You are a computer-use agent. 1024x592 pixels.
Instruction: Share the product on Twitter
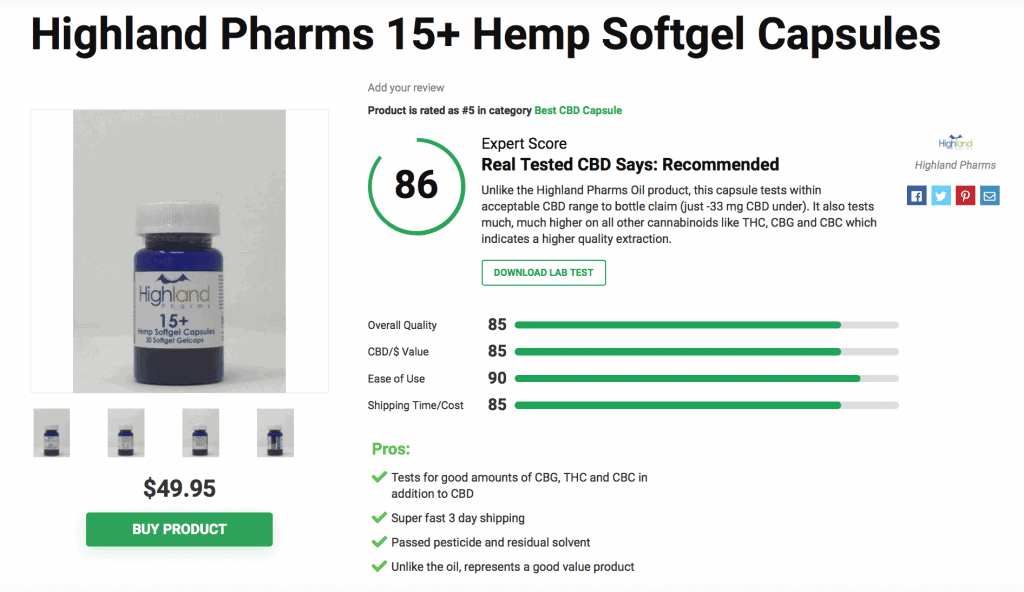tap(940, 195)
